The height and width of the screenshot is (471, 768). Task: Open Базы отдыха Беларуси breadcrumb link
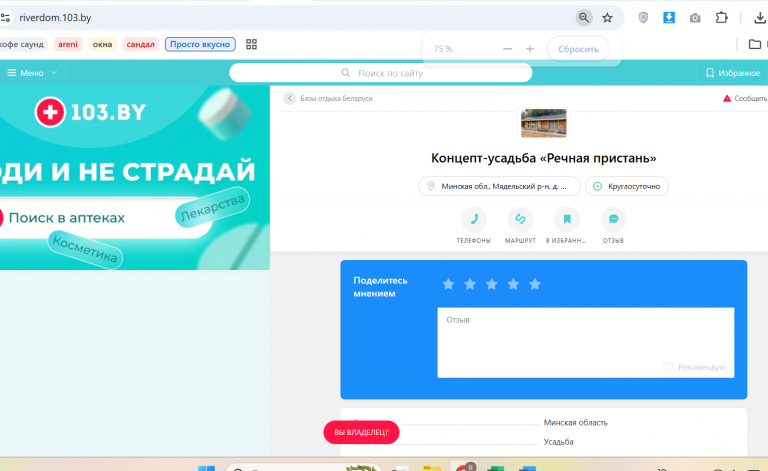pos(336,98)
